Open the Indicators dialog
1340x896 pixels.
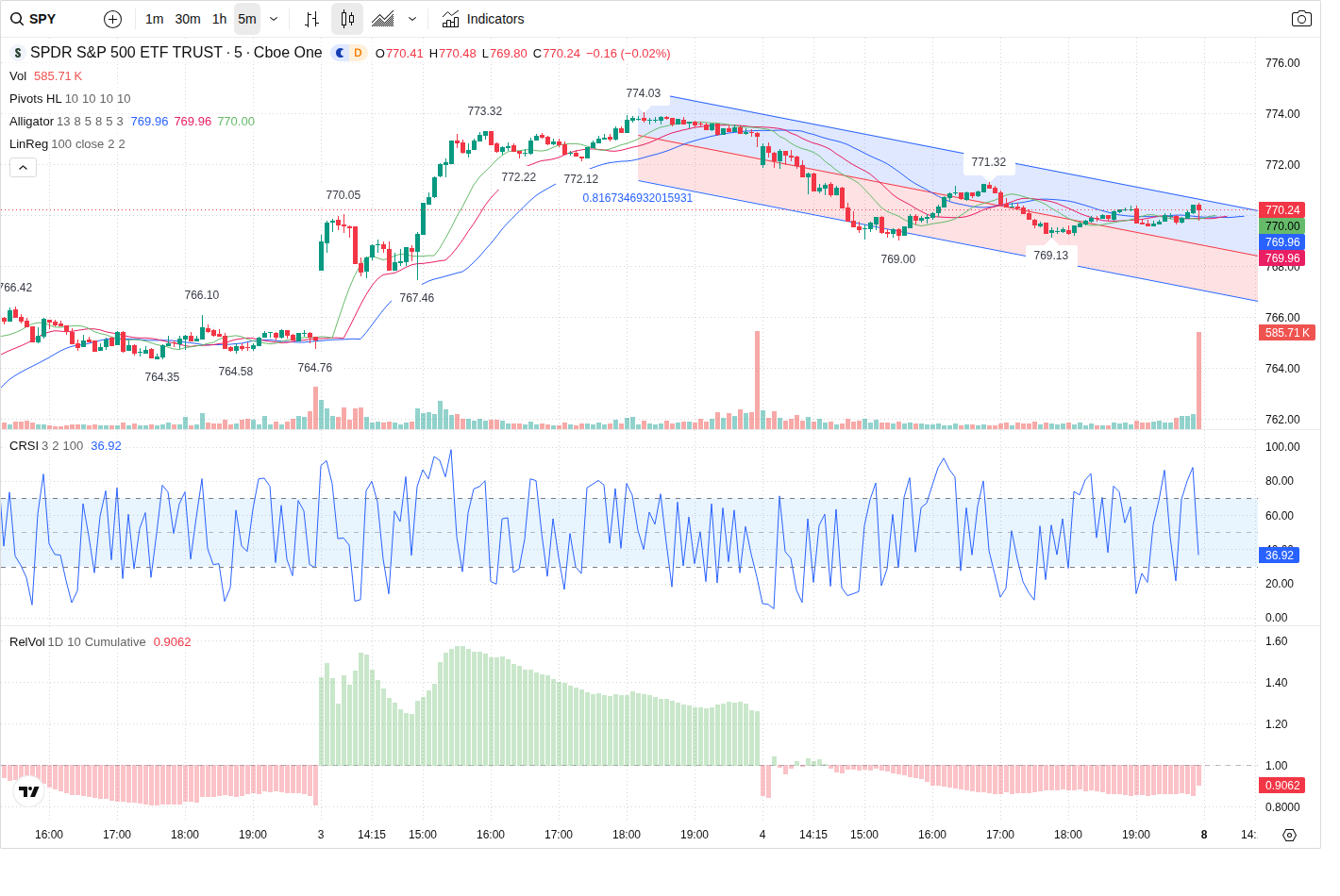click(x=483, y=19)
